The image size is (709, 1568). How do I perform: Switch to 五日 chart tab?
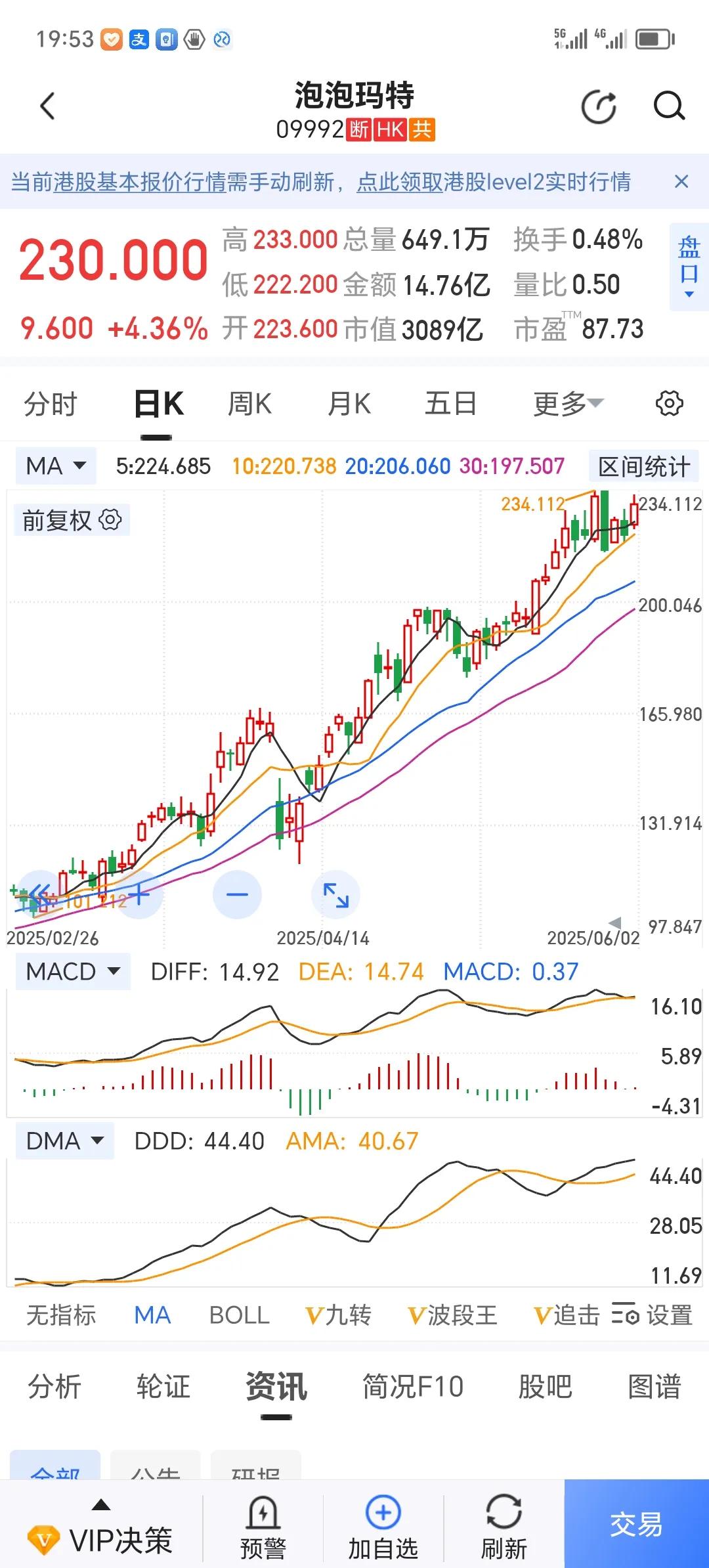coord(450,403)
